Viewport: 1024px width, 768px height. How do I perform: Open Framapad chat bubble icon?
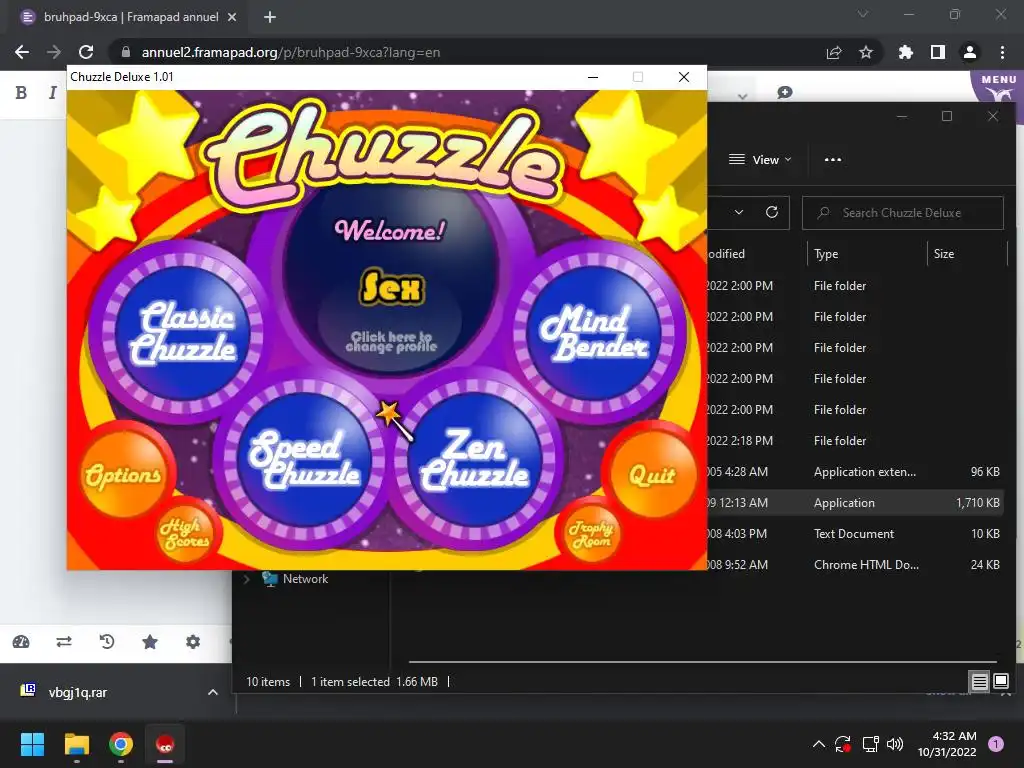coord(785,93)
